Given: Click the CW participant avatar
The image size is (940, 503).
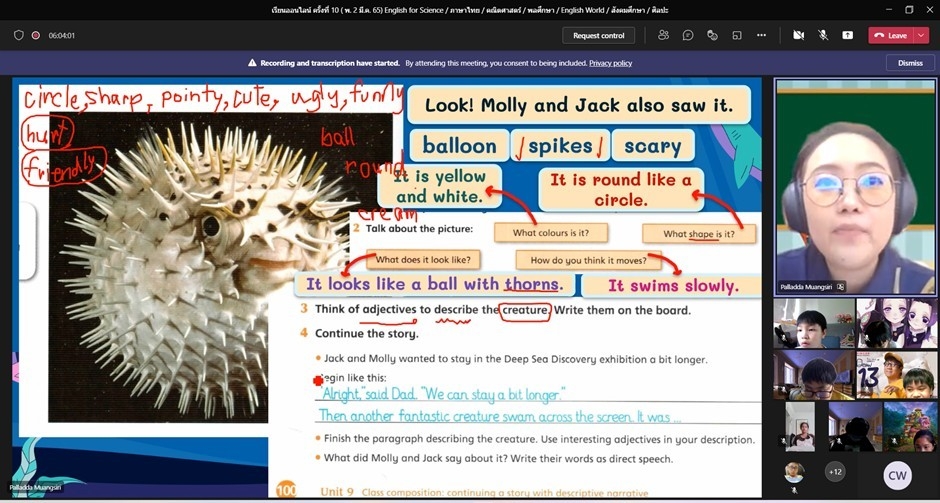Looking at the screenshot, I should tap(897, 475).
